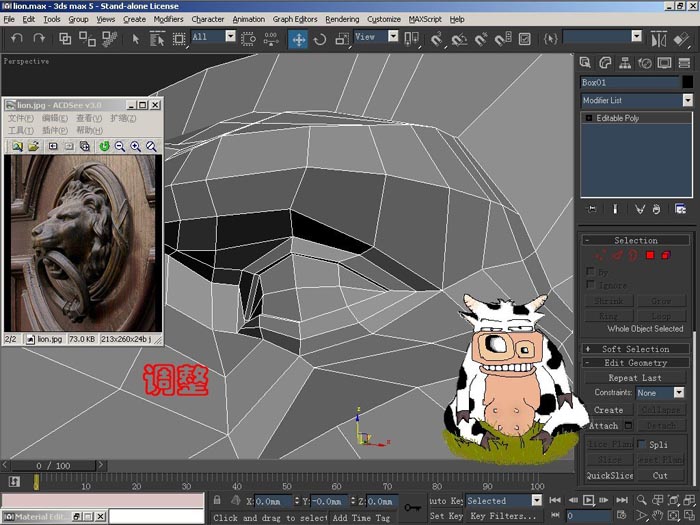Image resolution: width=700 pixels, height=525 pixels.
Task: Enable the Split checkbox
Action: click(x=642, y=444)
